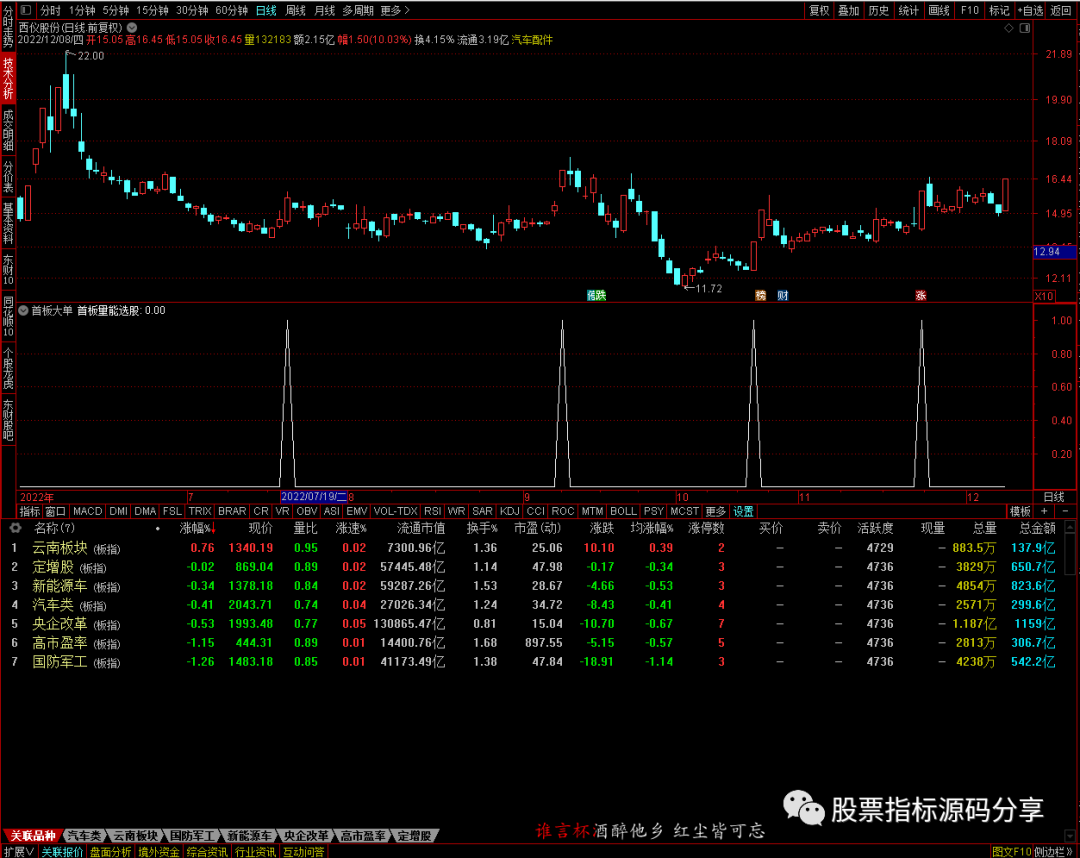This screenshot has height=858, width=1080.
Task: Click the 涨 event marker on chart
Action: coord(920,295)
